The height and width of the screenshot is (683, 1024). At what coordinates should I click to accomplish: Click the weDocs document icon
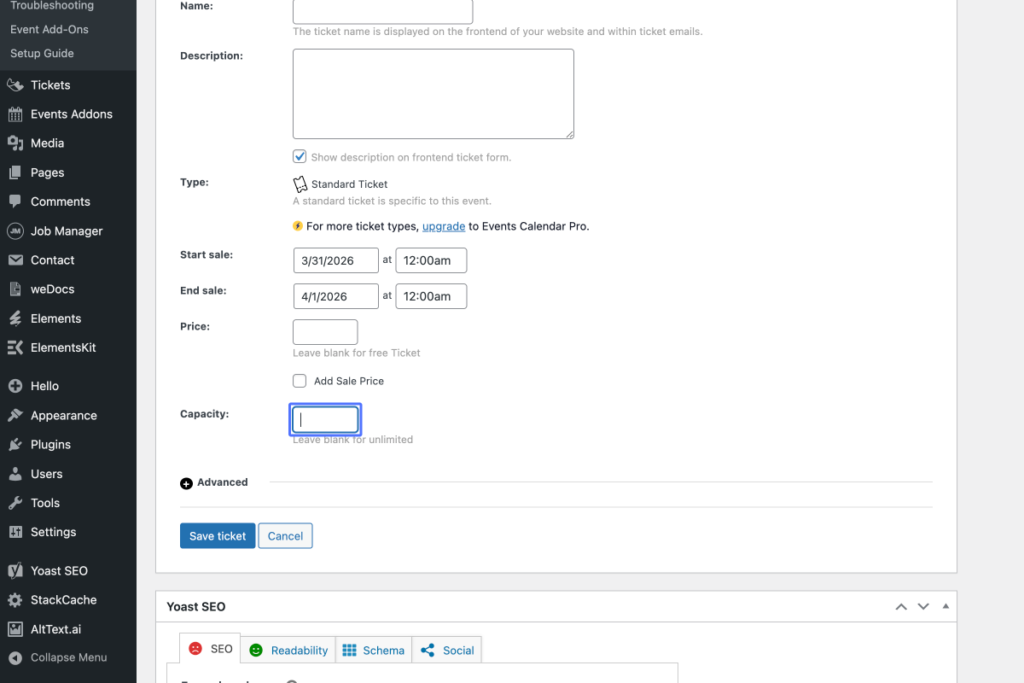click(15, 289)
